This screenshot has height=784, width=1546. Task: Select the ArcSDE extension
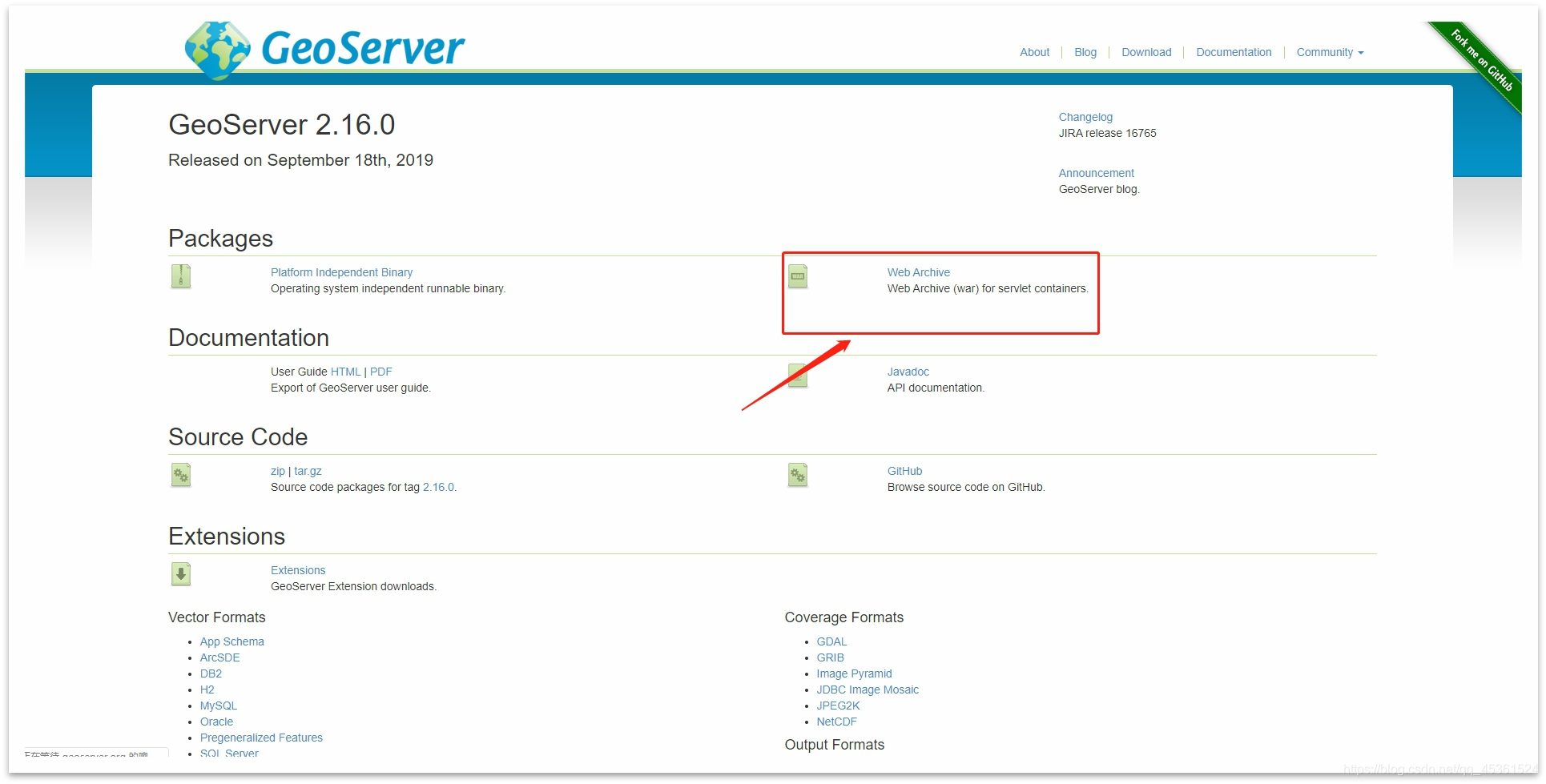219,657
